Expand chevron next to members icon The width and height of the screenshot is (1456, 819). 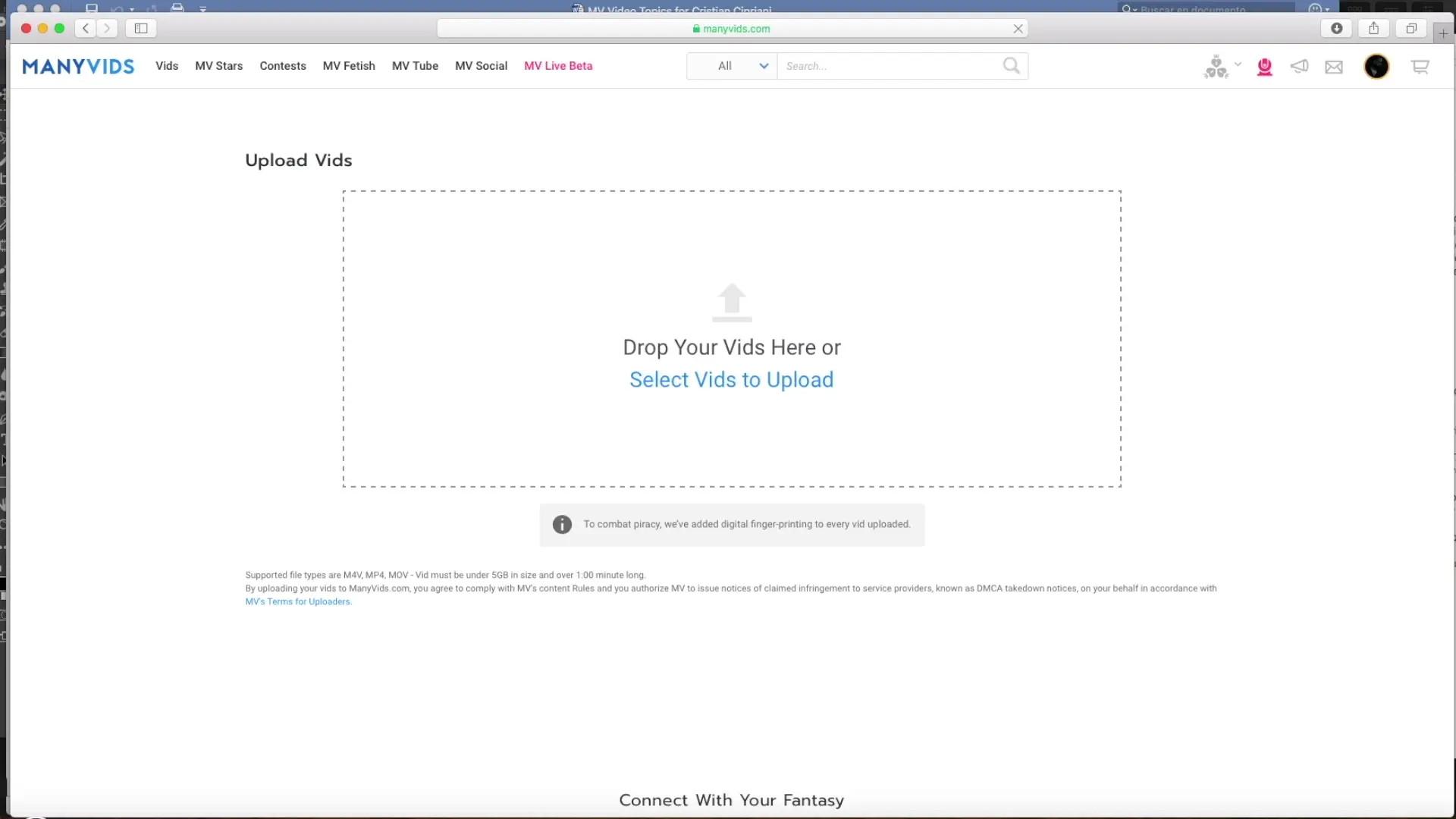point(1238,64)
